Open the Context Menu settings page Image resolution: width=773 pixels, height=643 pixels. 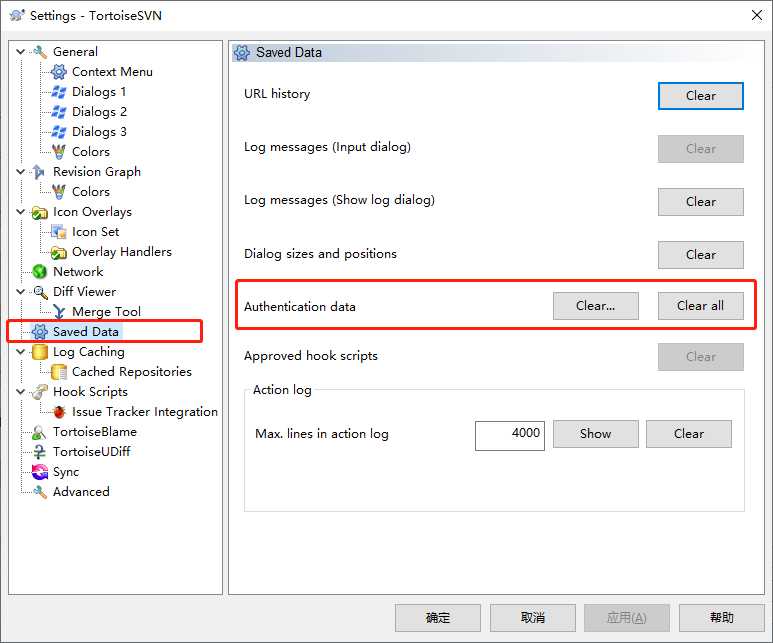coord(112,72)
